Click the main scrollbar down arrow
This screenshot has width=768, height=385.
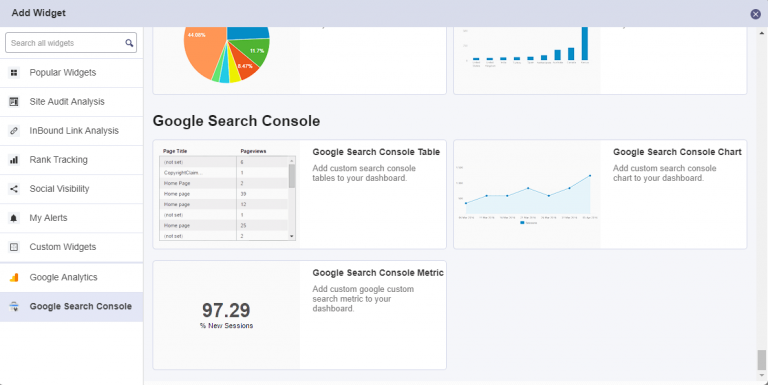coord(762,376)
